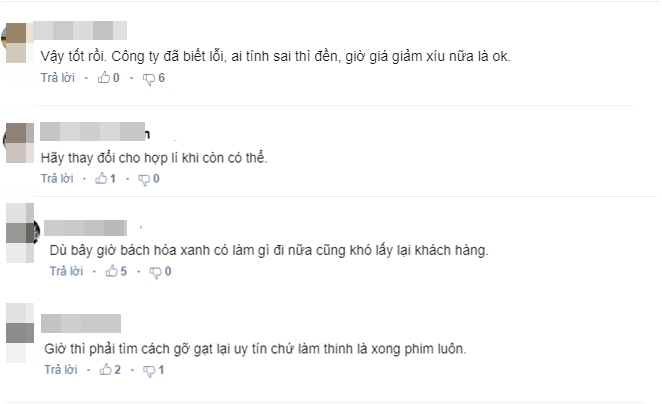Dislike the comment about 'bách hóa xanh'
The height and width of the screenshot is (404, 662).
coord(155,272)
